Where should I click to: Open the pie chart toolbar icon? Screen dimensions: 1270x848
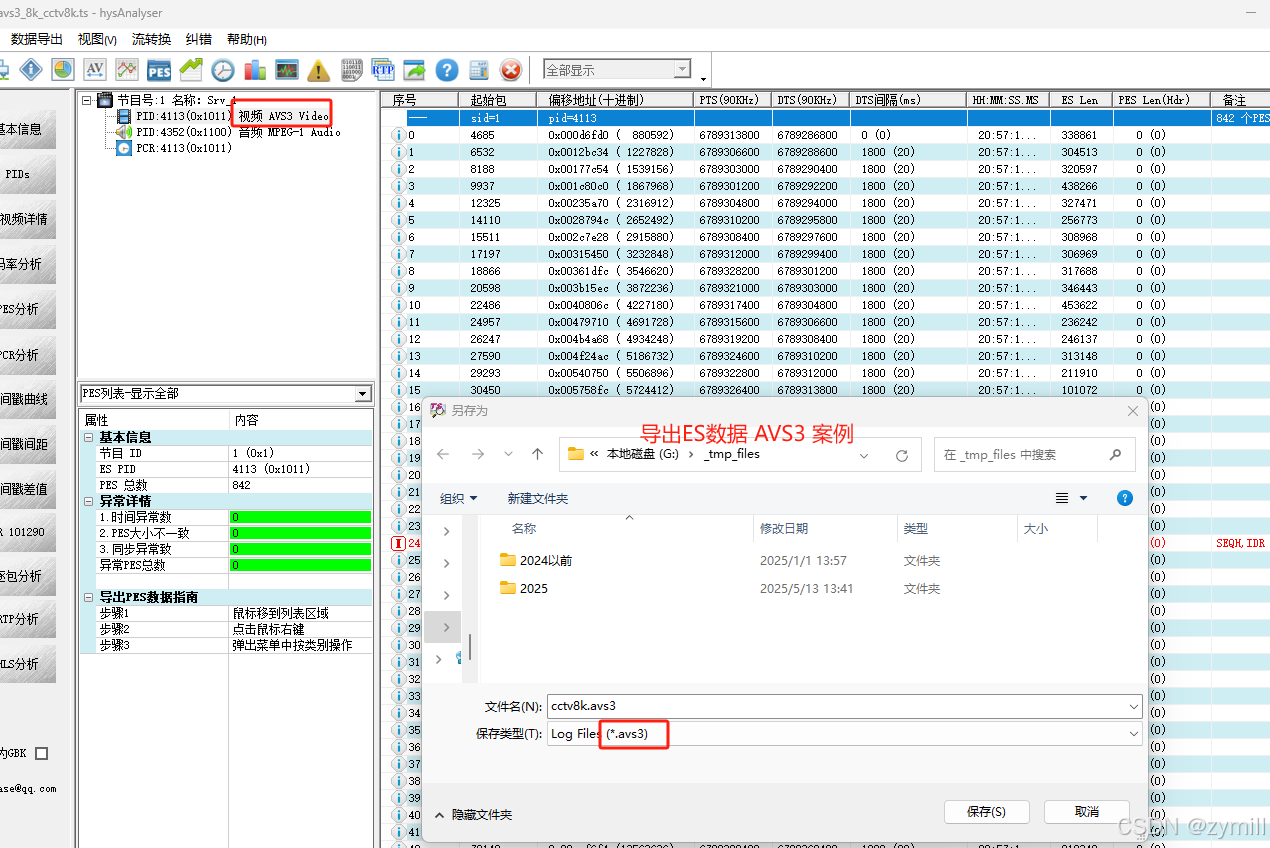[63, 70]
